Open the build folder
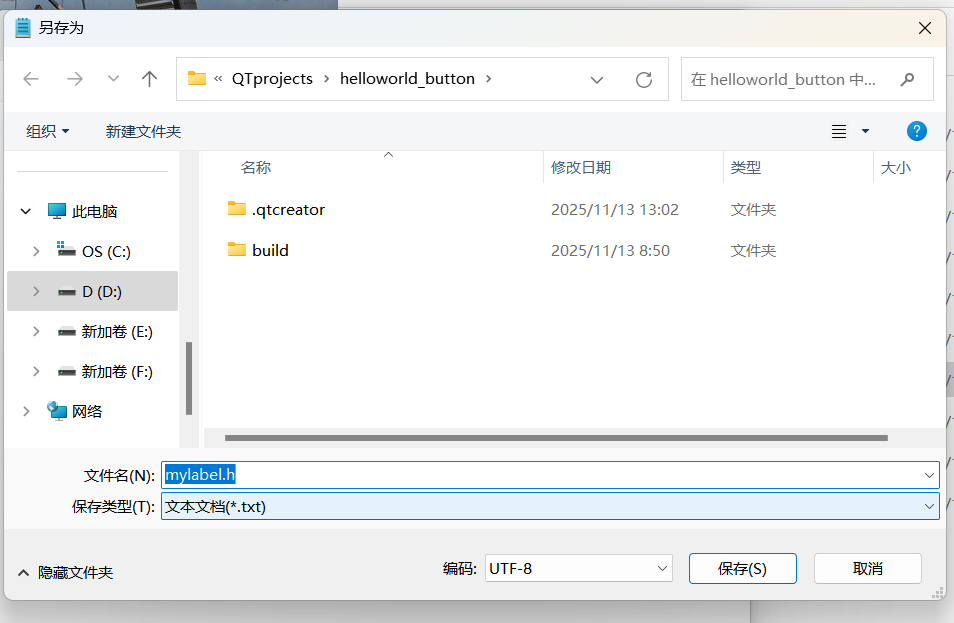The height and width of the screenshot is (623, 954). point(266,250)
